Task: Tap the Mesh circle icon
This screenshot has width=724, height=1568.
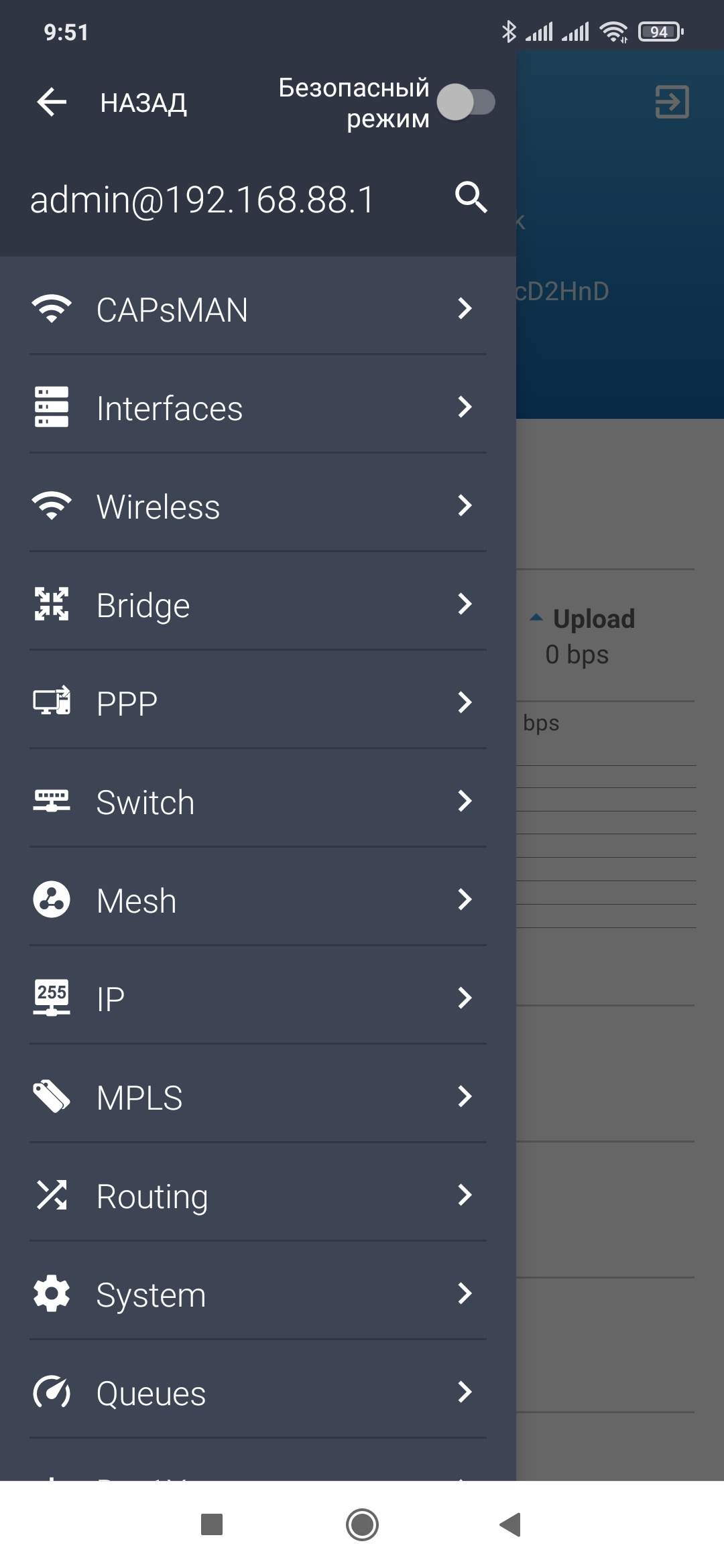Action: pyautogui.click(x=52, y=900)
